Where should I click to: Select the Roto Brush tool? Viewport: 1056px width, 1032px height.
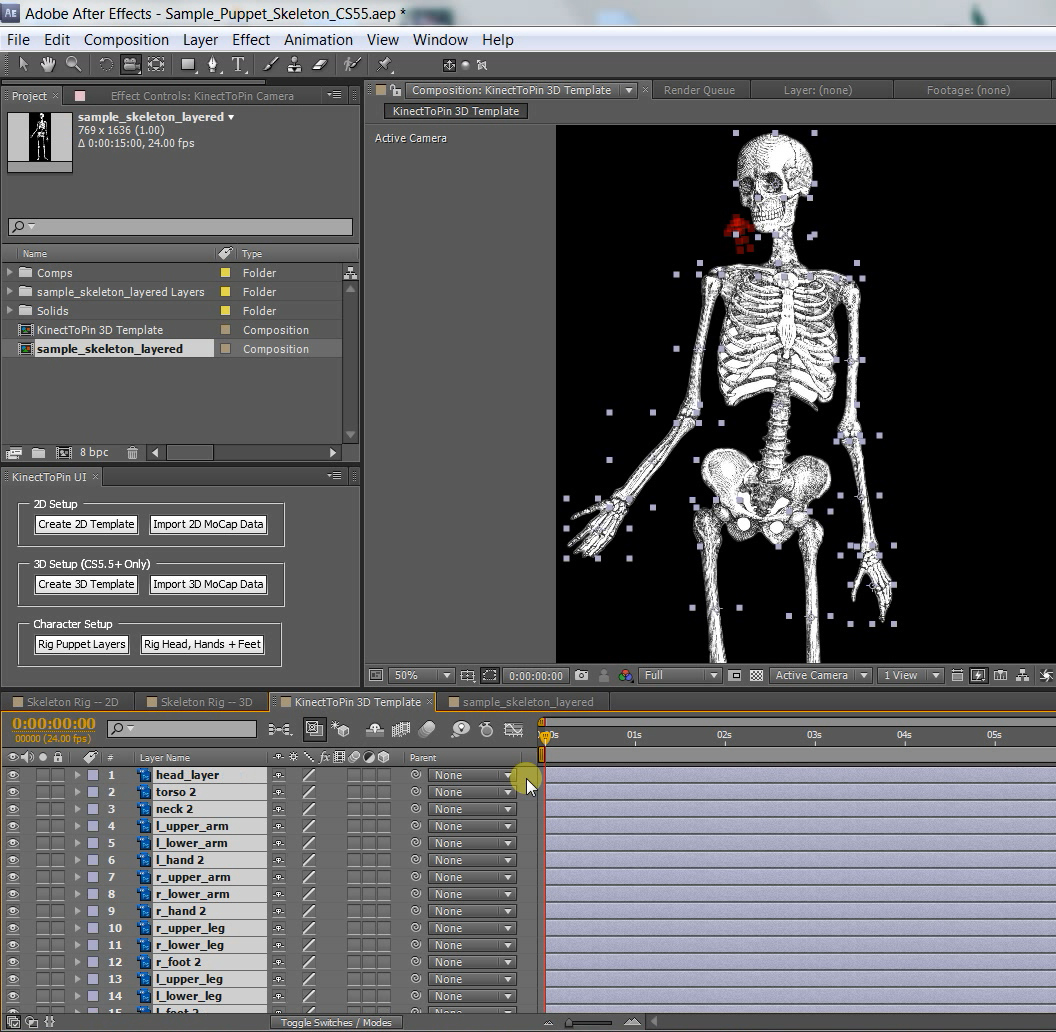[x=352, y=65]
